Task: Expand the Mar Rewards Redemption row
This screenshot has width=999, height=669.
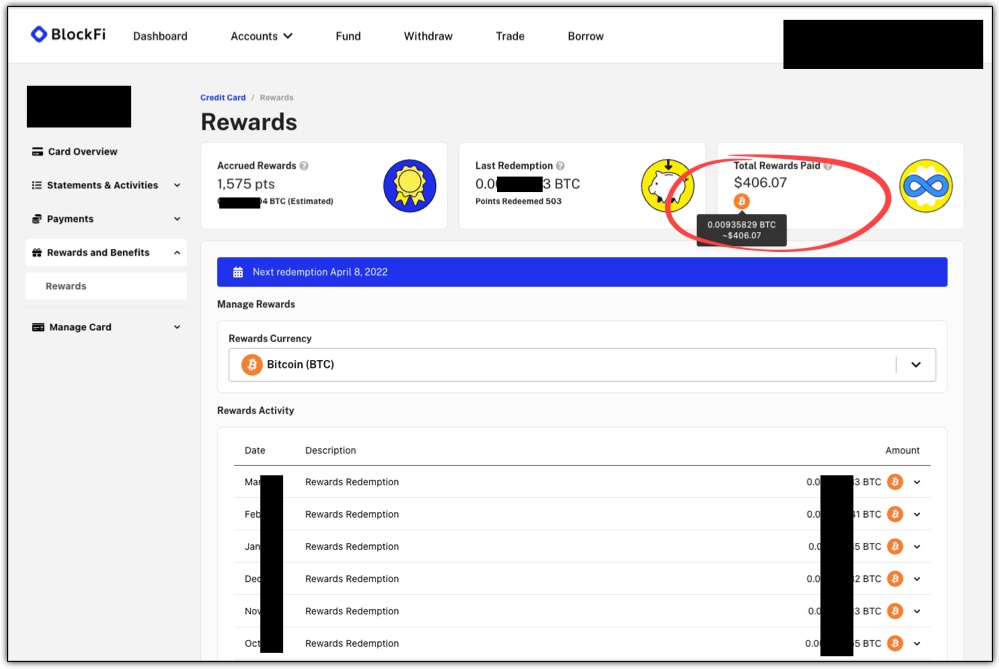Action: 917,482
